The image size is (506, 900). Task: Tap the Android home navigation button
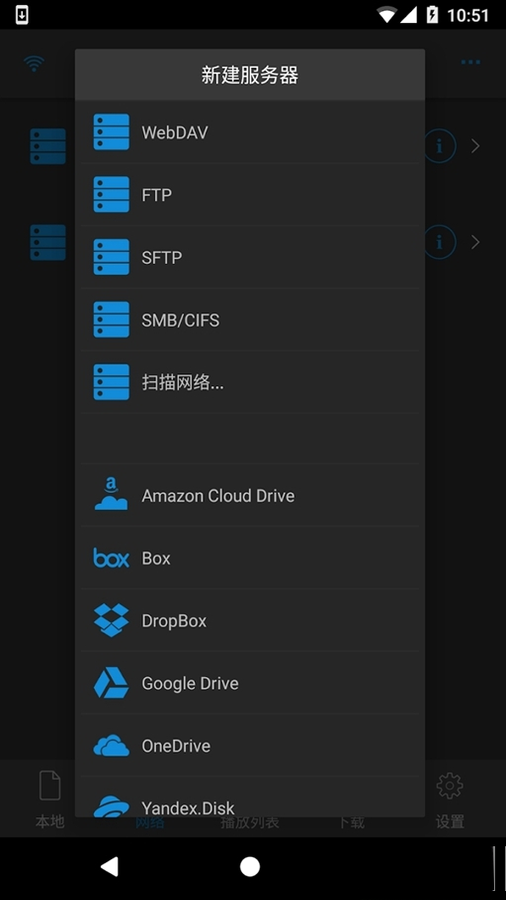click(x=250, y=867)
